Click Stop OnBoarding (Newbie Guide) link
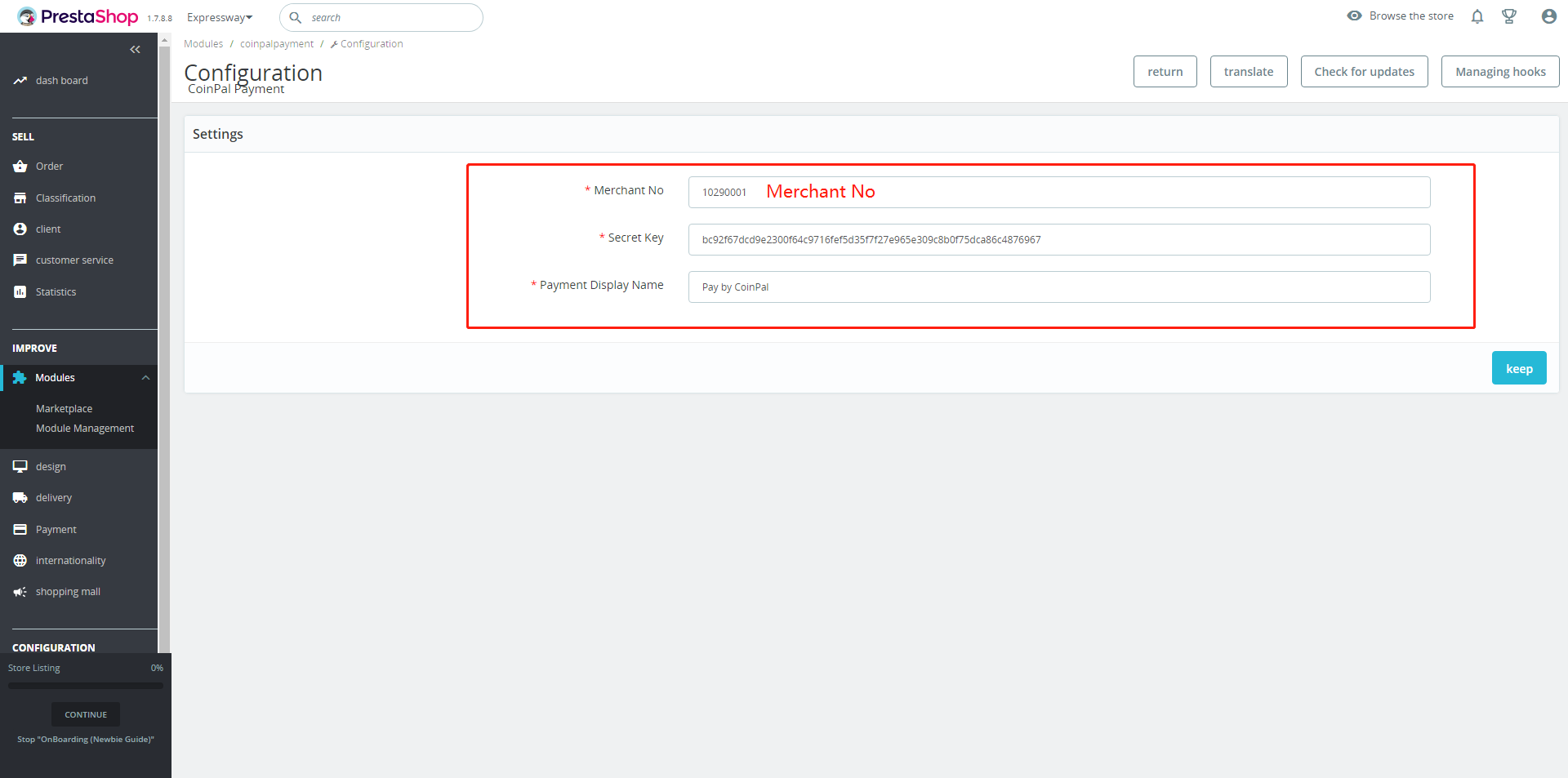The width and height of the screenshot is (1568, 778). click(86, 740)
